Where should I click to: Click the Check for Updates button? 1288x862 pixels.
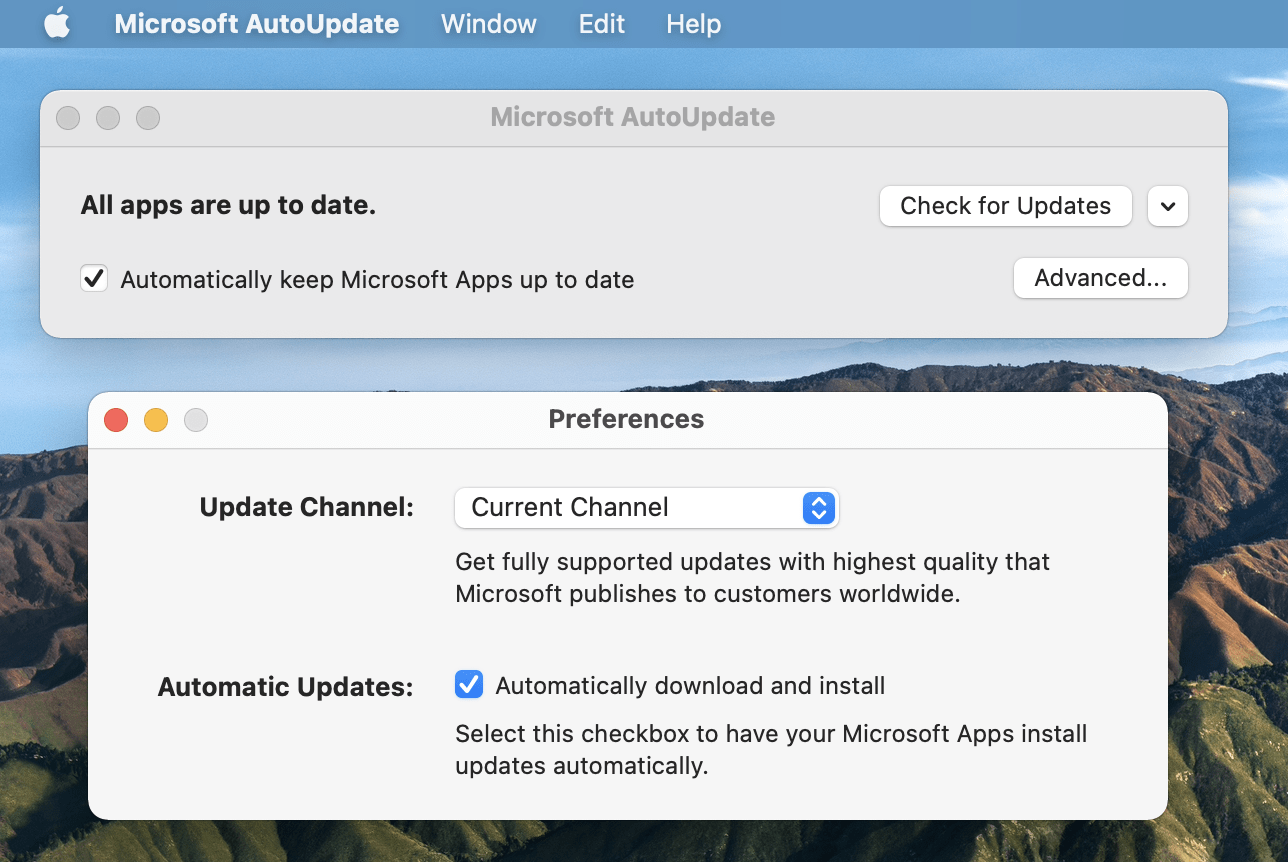(x=1004, y=206)
